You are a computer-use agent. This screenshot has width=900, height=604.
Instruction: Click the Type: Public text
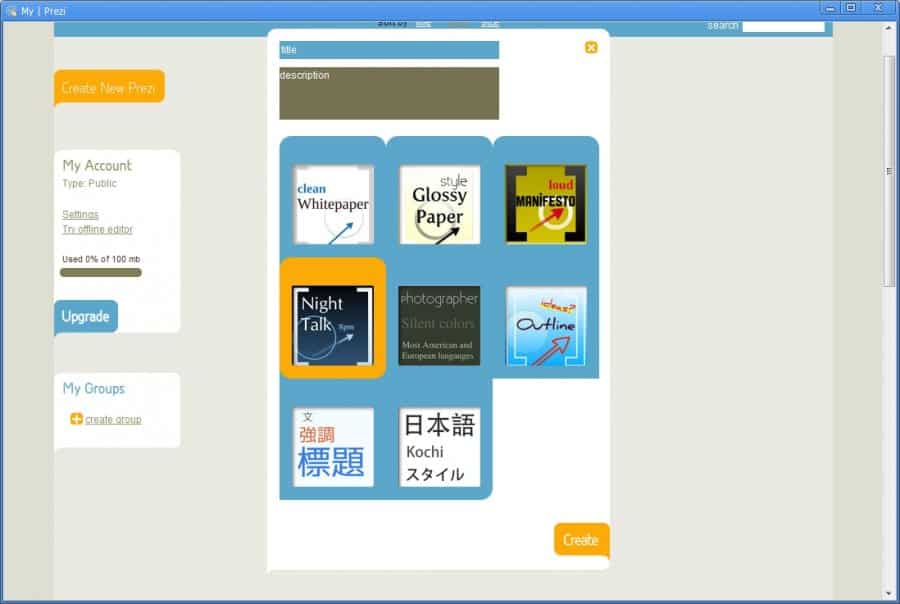[90, 184]
